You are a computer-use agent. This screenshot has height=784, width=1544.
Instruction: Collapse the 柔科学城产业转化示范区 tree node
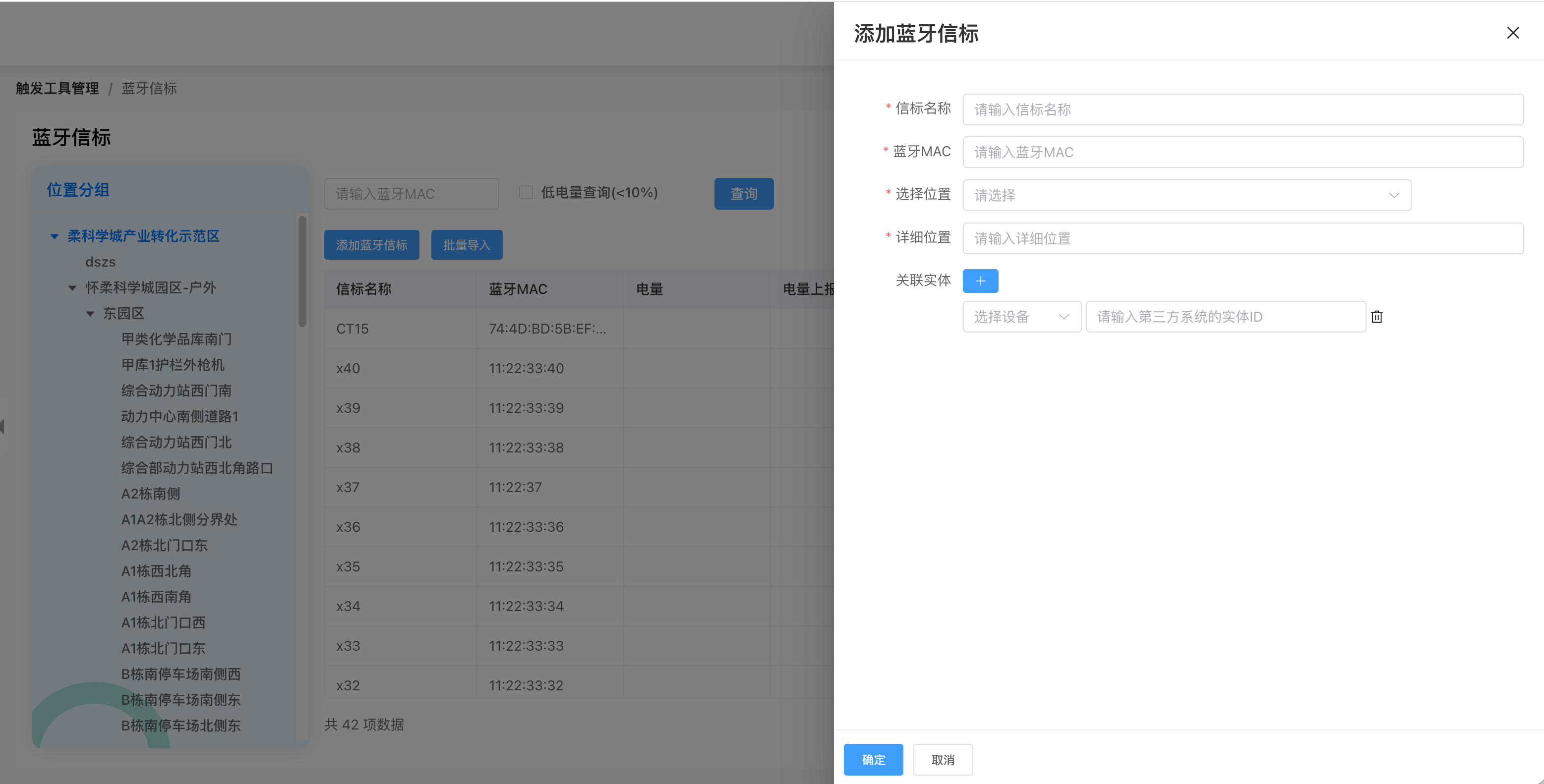pos(55,236)
